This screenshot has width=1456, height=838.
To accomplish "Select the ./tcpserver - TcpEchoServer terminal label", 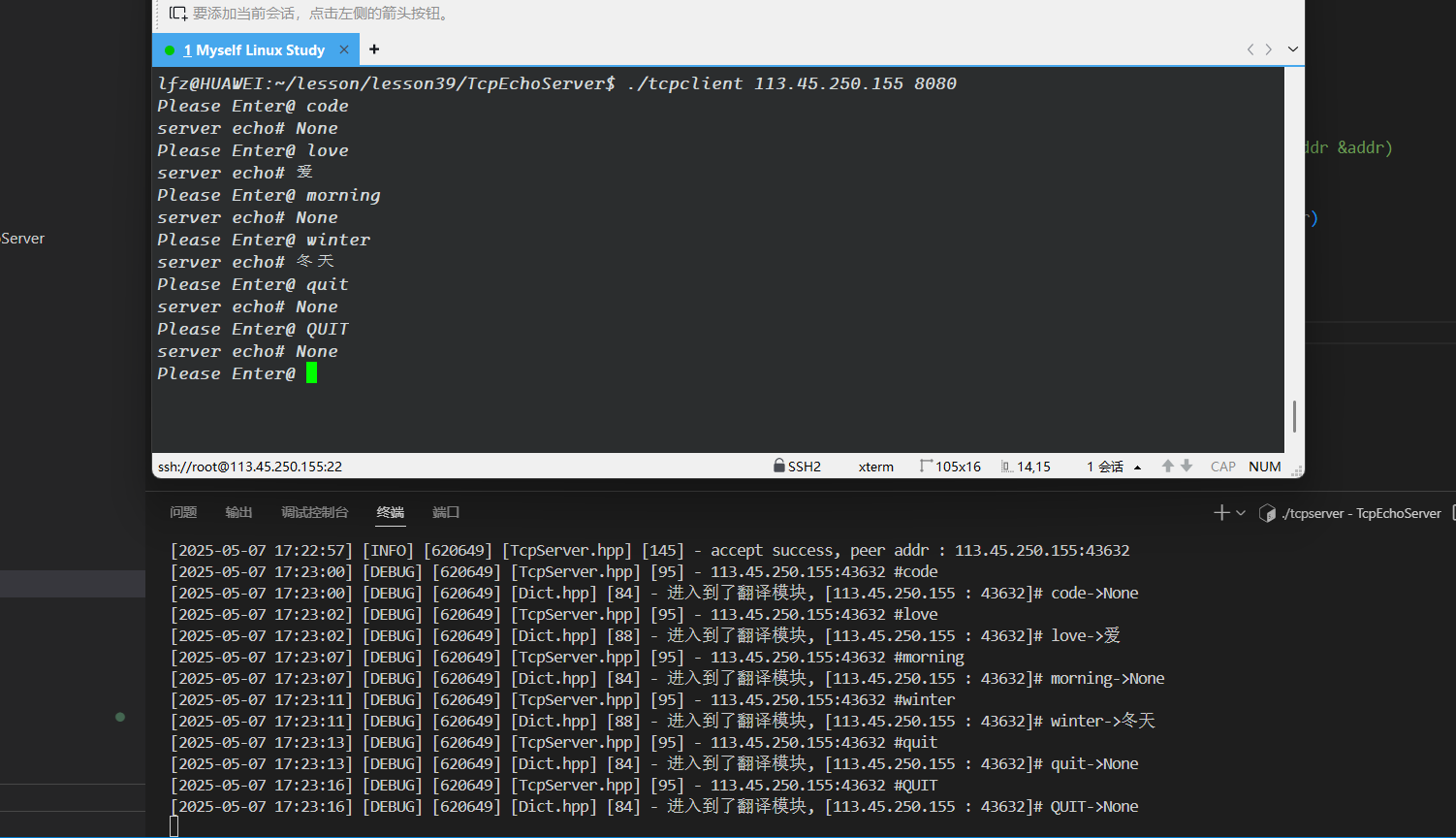I will pos(1361,513).
